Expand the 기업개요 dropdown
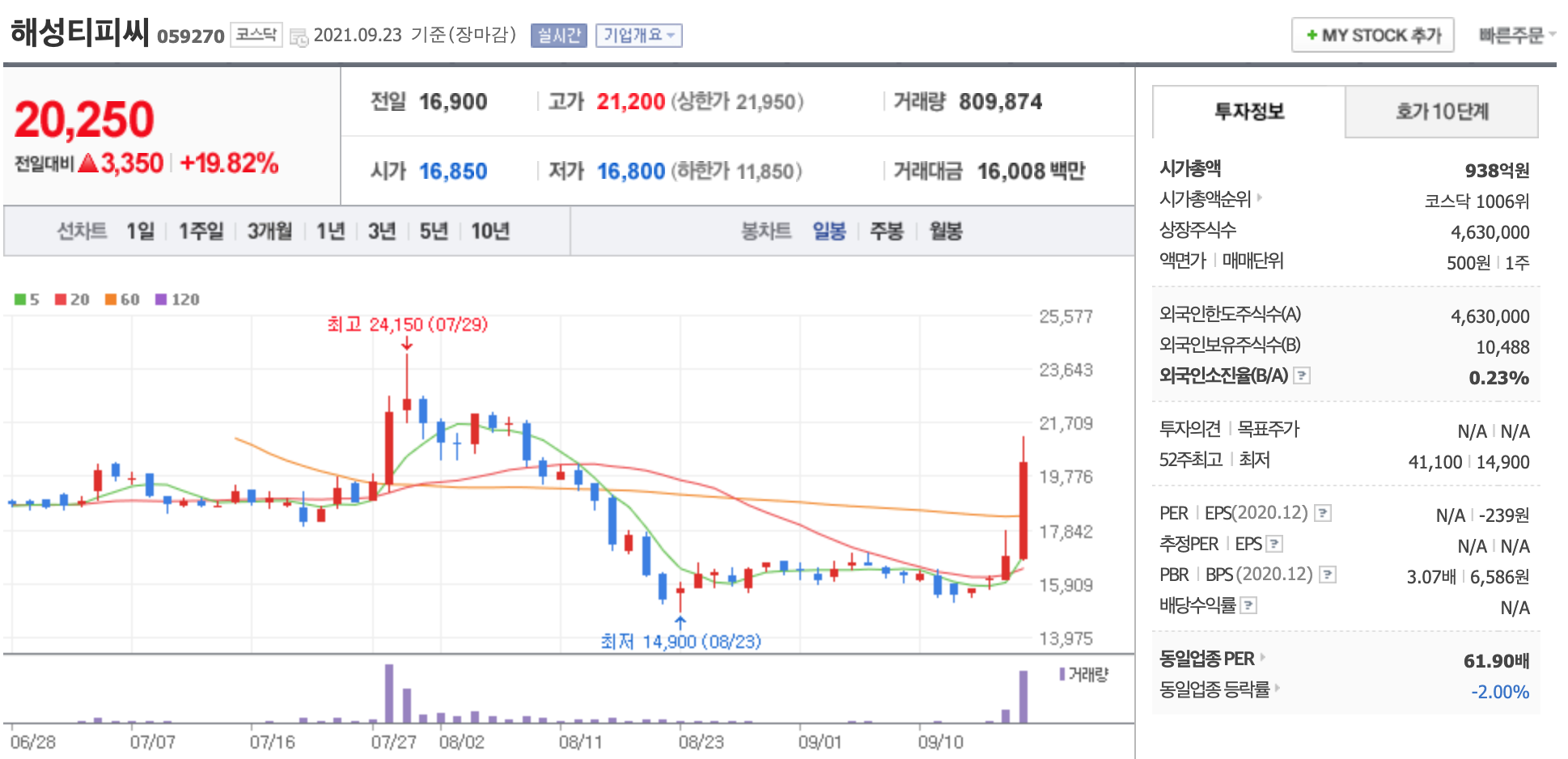 (639, 36)
